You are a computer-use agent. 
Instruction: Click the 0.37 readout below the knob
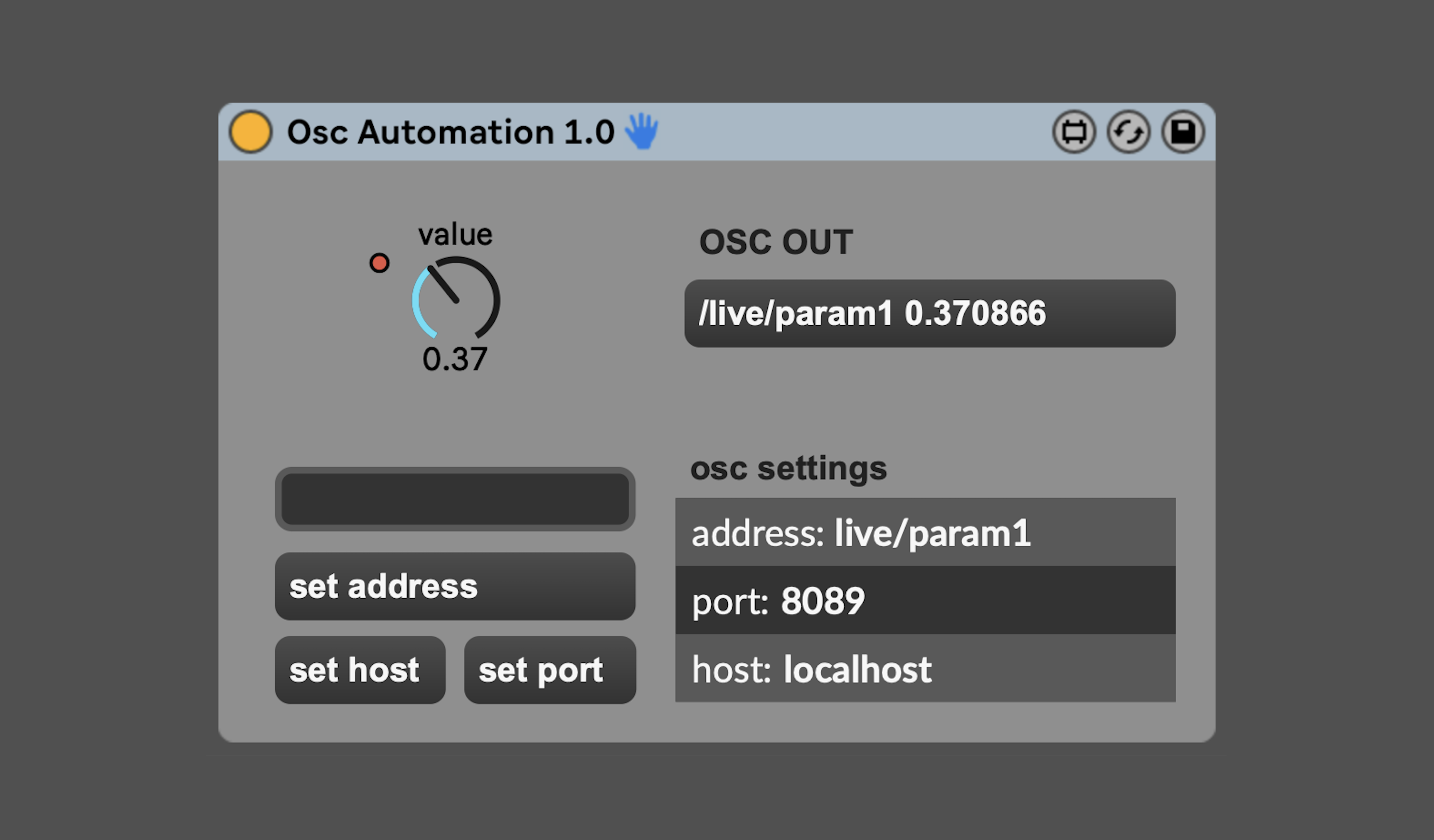coord(455,359)
